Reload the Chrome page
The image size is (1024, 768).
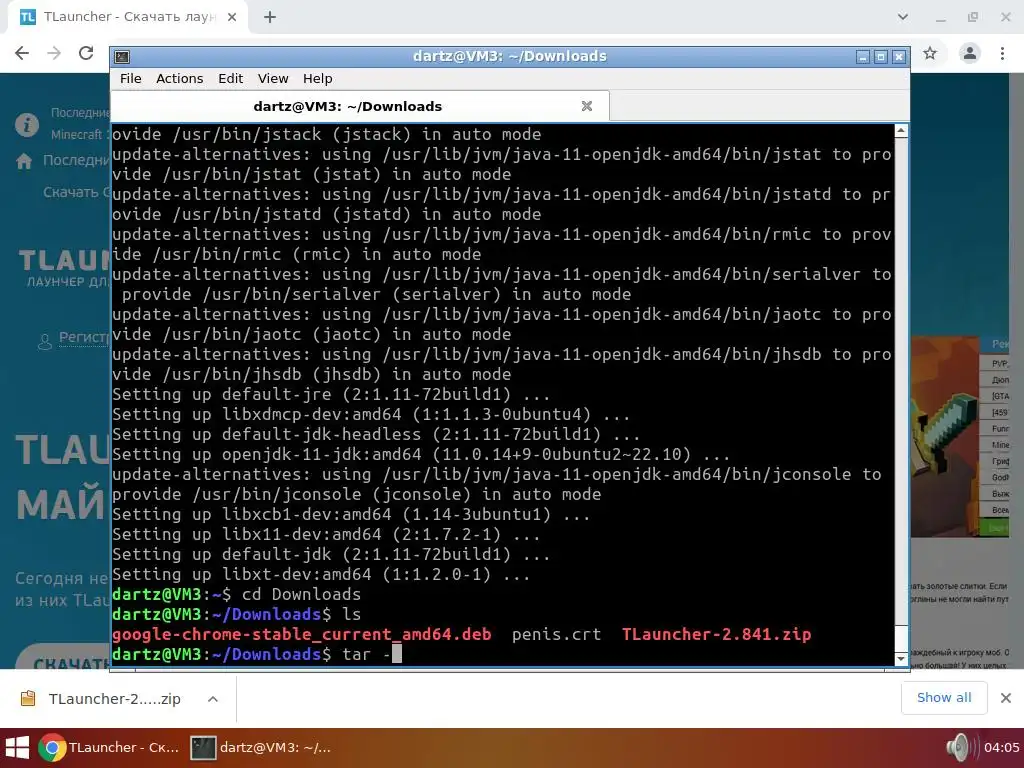[x=86, y=53]
